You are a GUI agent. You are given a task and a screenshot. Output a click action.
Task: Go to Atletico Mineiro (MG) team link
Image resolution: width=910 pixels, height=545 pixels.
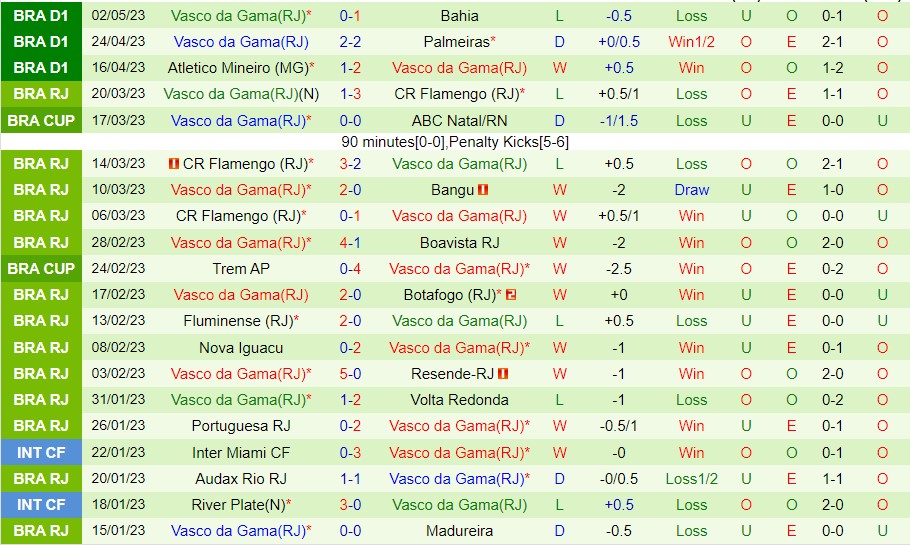[x=238, y=68]
